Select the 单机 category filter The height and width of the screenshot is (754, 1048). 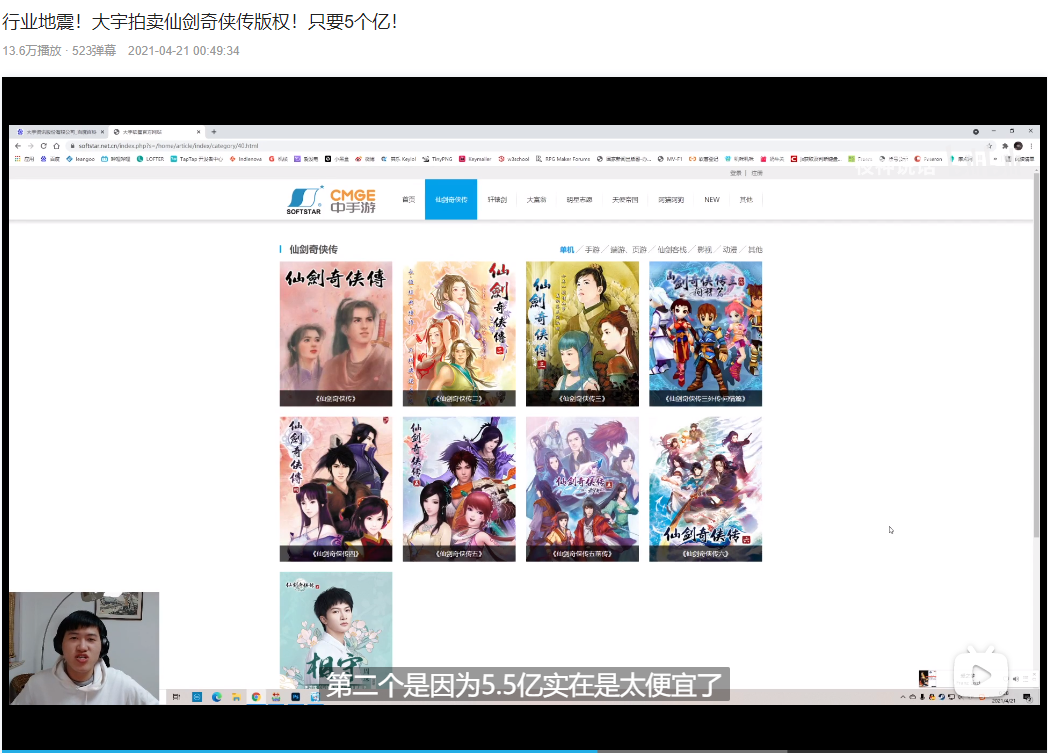[567, 249]
